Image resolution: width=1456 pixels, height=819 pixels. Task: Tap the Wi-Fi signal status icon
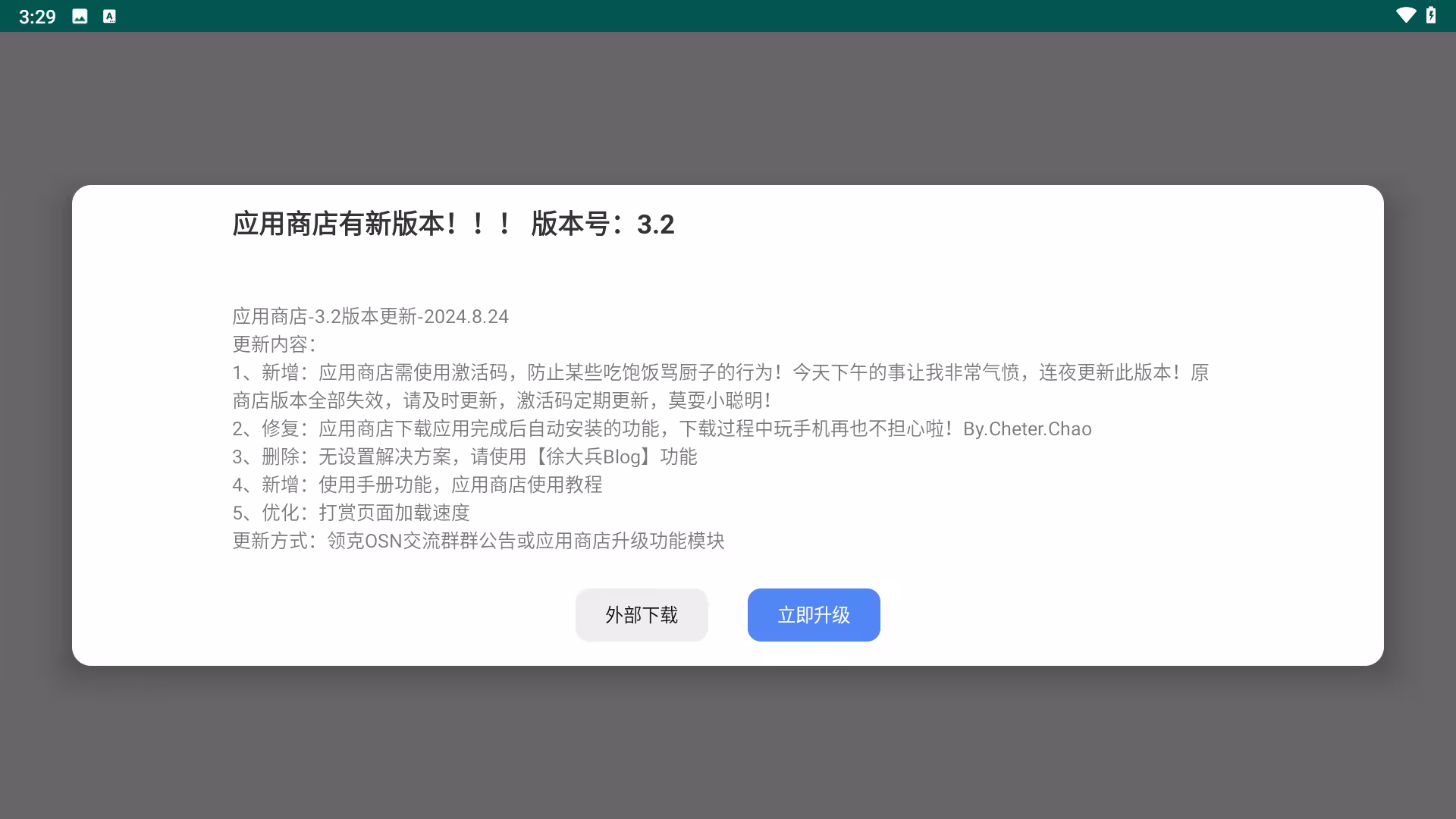tap(1405, 15)
